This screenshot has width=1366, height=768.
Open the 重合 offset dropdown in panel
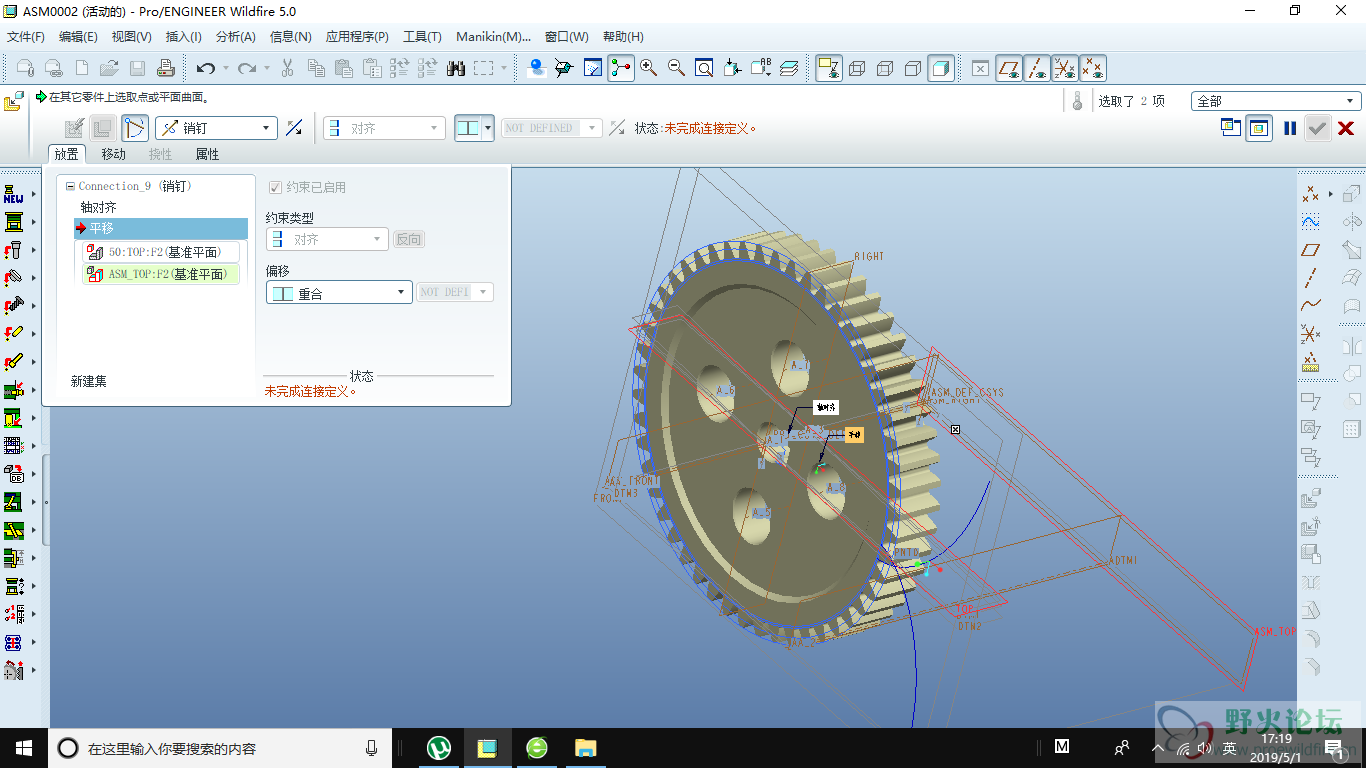tap(339, 293)
